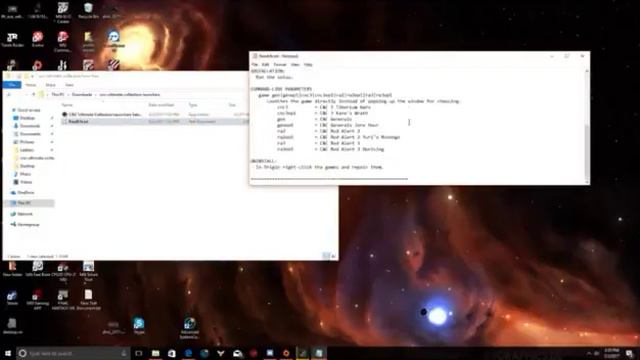Viewport: 640px width, 360px height.
Task: Select the MSI Gaming App desktop icon
Action: (x=38, y=300)
